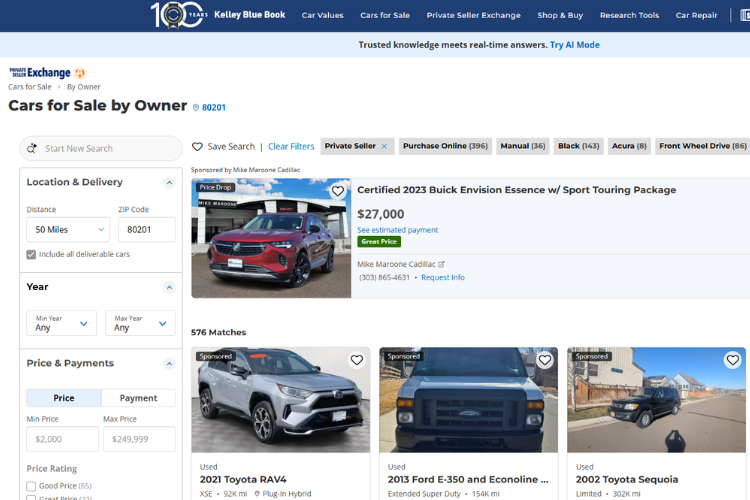
Task: Apply the Purchase Online (396) filter chip
Action: (x=445, y=146)
